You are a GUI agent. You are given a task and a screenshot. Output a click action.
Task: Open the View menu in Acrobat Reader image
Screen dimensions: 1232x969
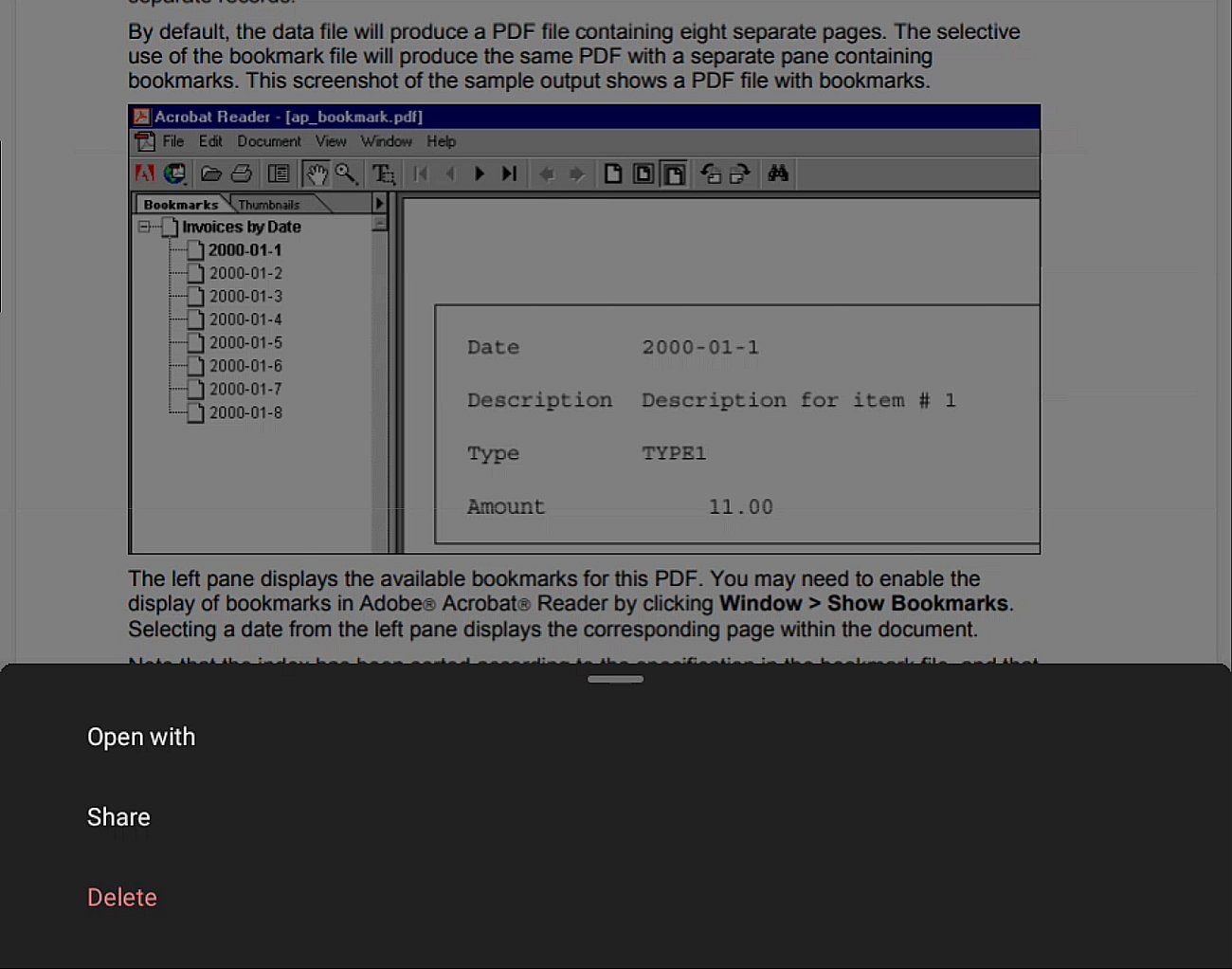331,141
